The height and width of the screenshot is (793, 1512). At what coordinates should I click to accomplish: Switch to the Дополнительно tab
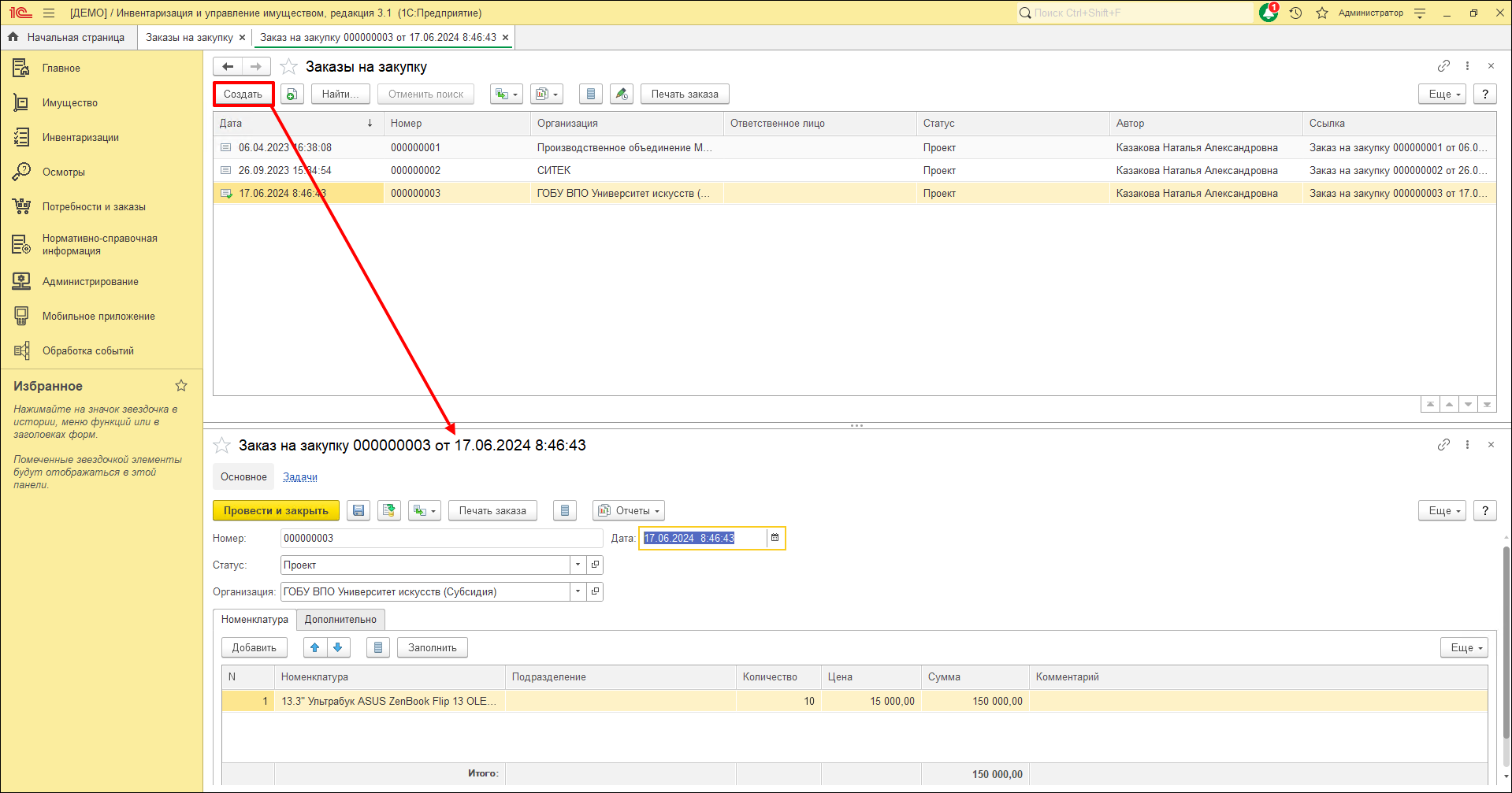340,619
